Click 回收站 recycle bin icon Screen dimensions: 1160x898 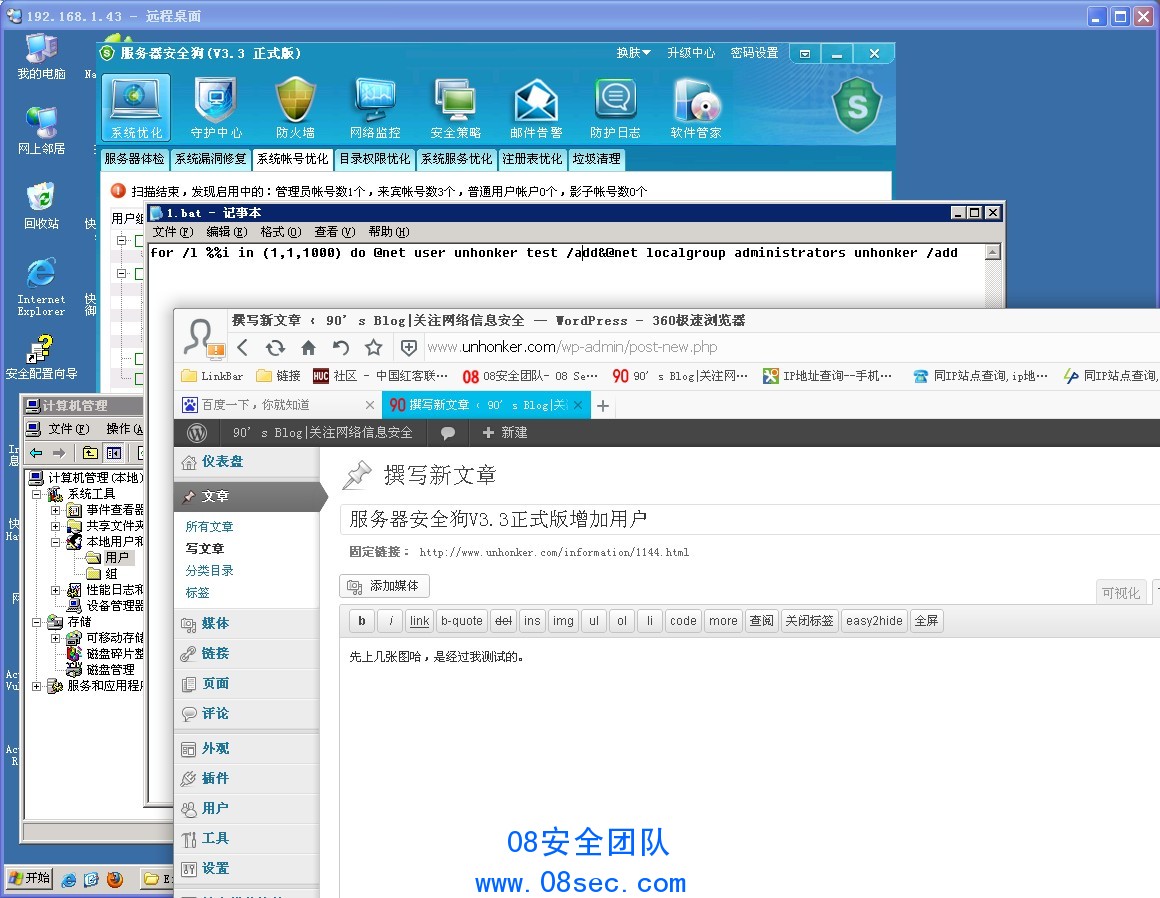41,206
